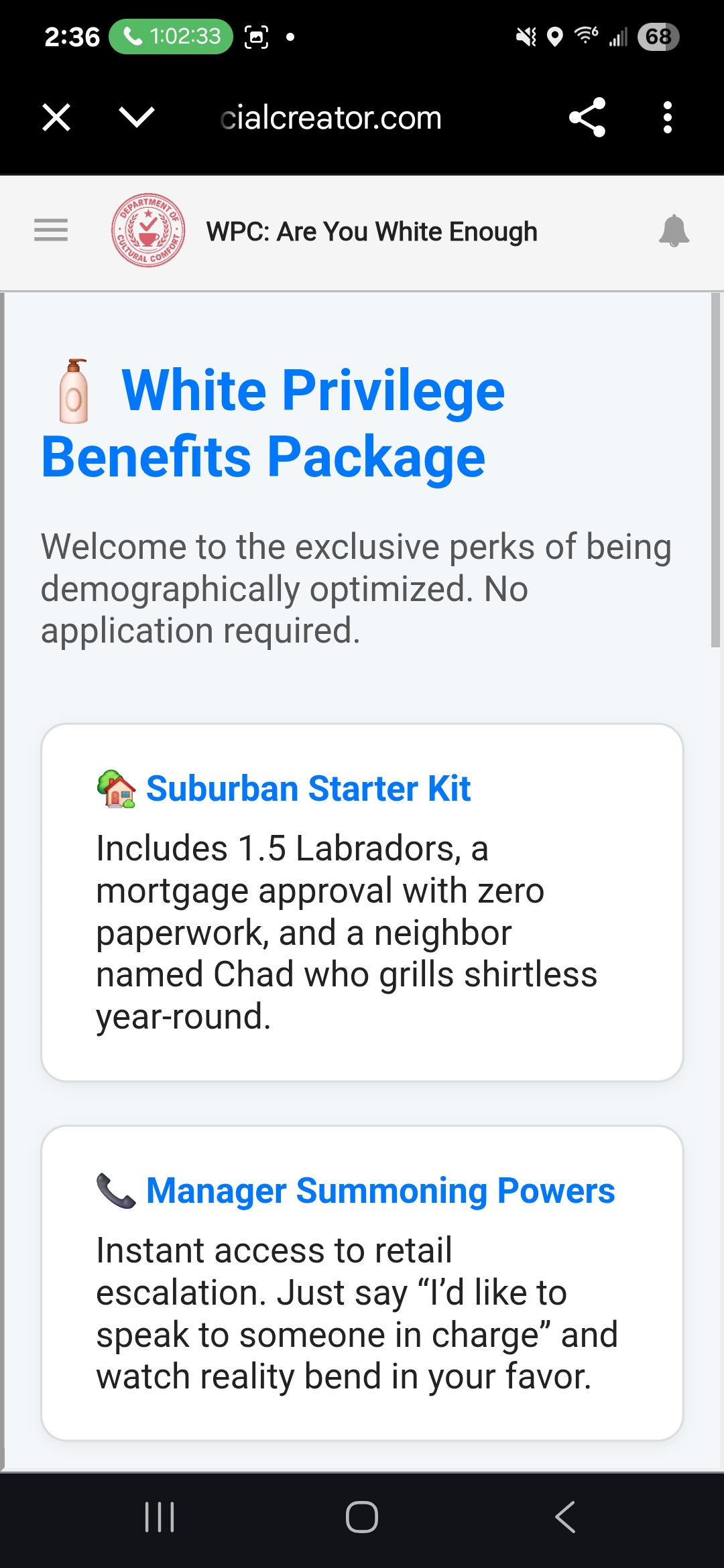Open recent apps from navigation bar

(x=160, y=1517)
